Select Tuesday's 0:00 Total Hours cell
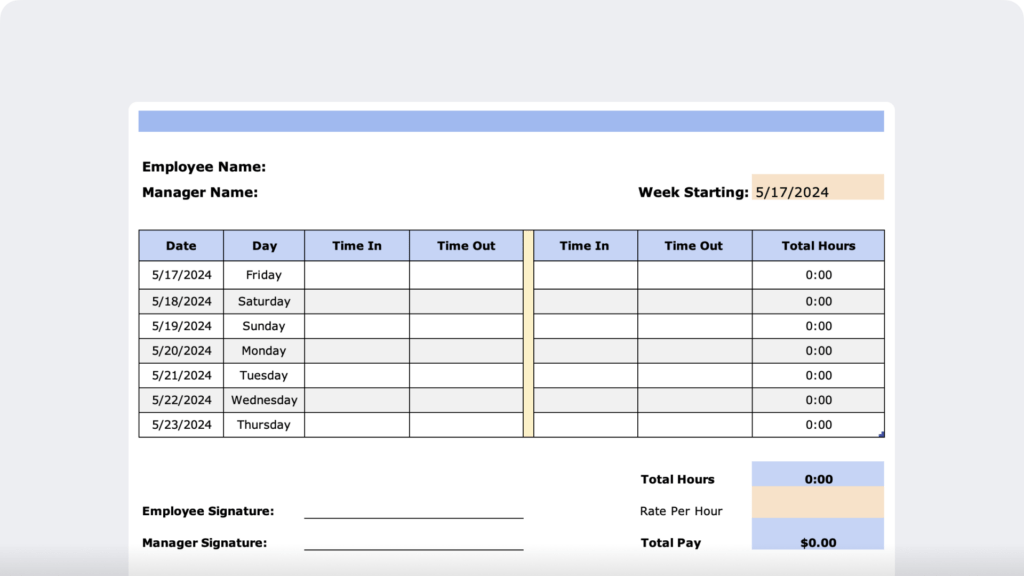The width and height of the screenshot is (1024, 576). 818,375
